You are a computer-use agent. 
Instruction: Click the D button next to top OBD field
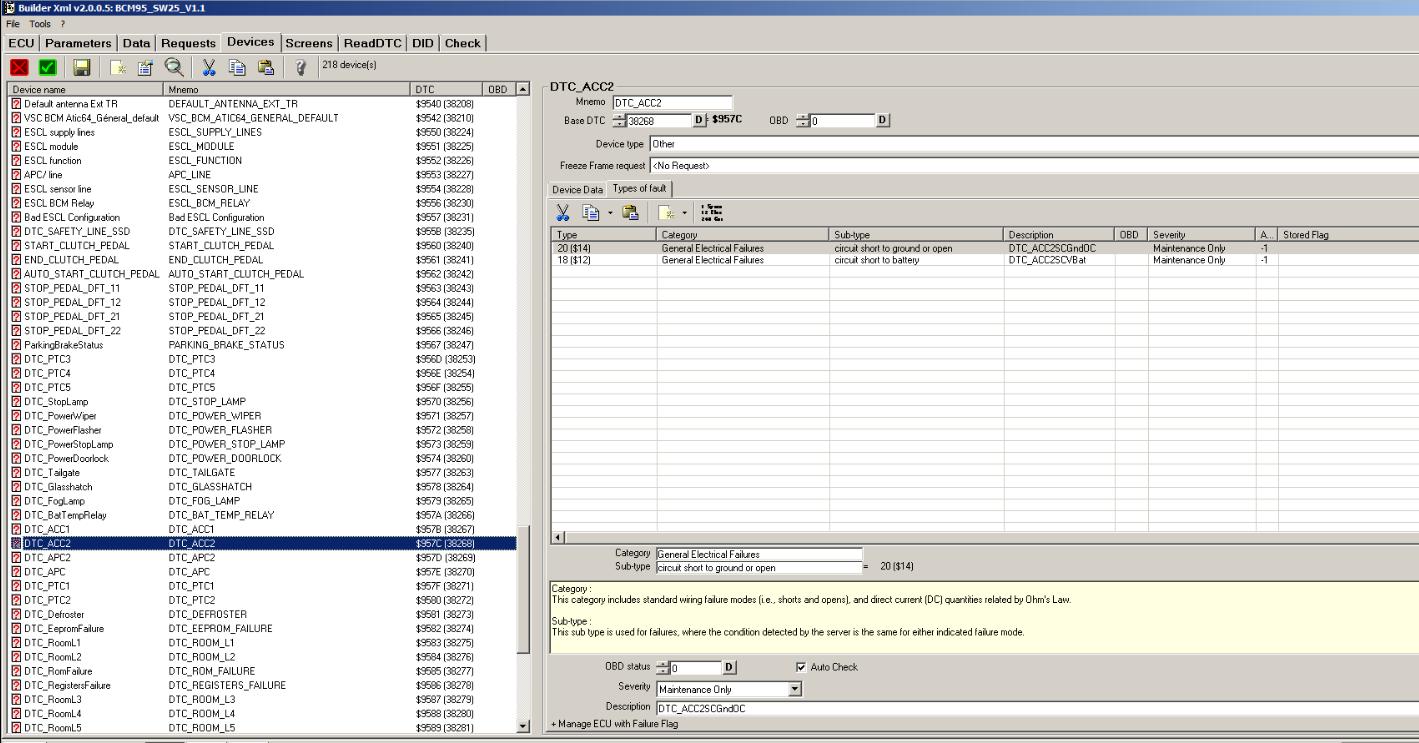(x=883, y=120)
